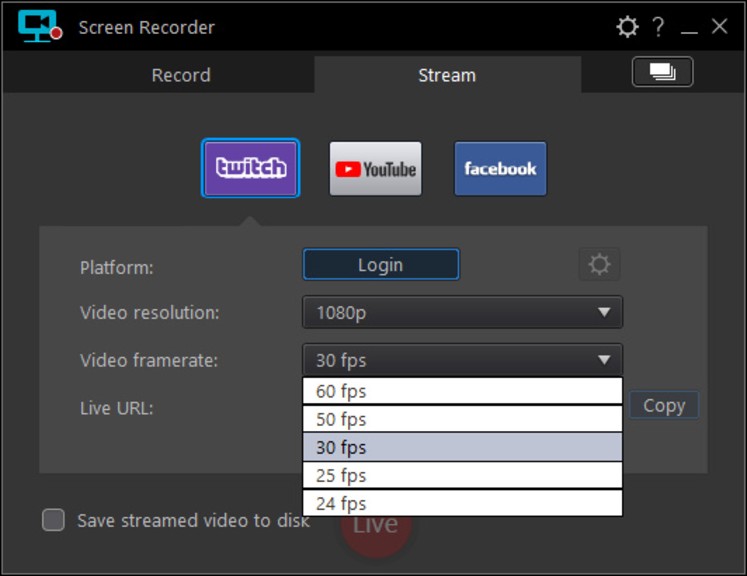Select Twitch streaming platform
Image resolution: width=747 pixels, height=576 pixels.
coord(251,168)
